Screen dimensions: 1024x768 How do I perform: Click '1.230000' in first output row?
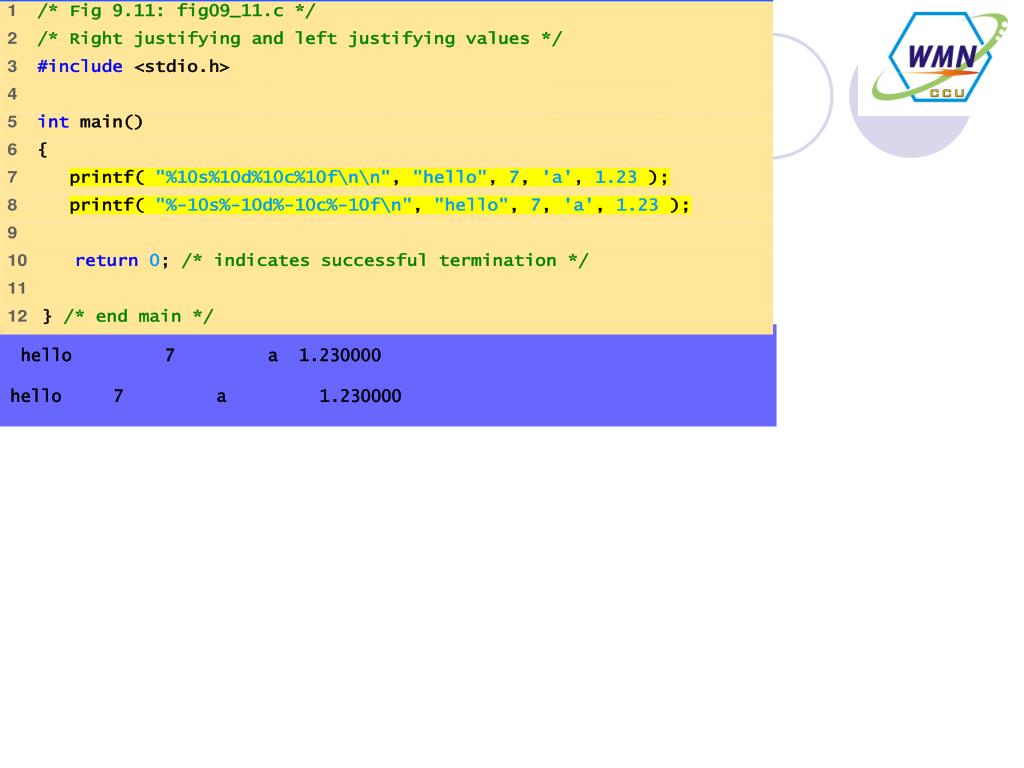(x=340, y=355)
